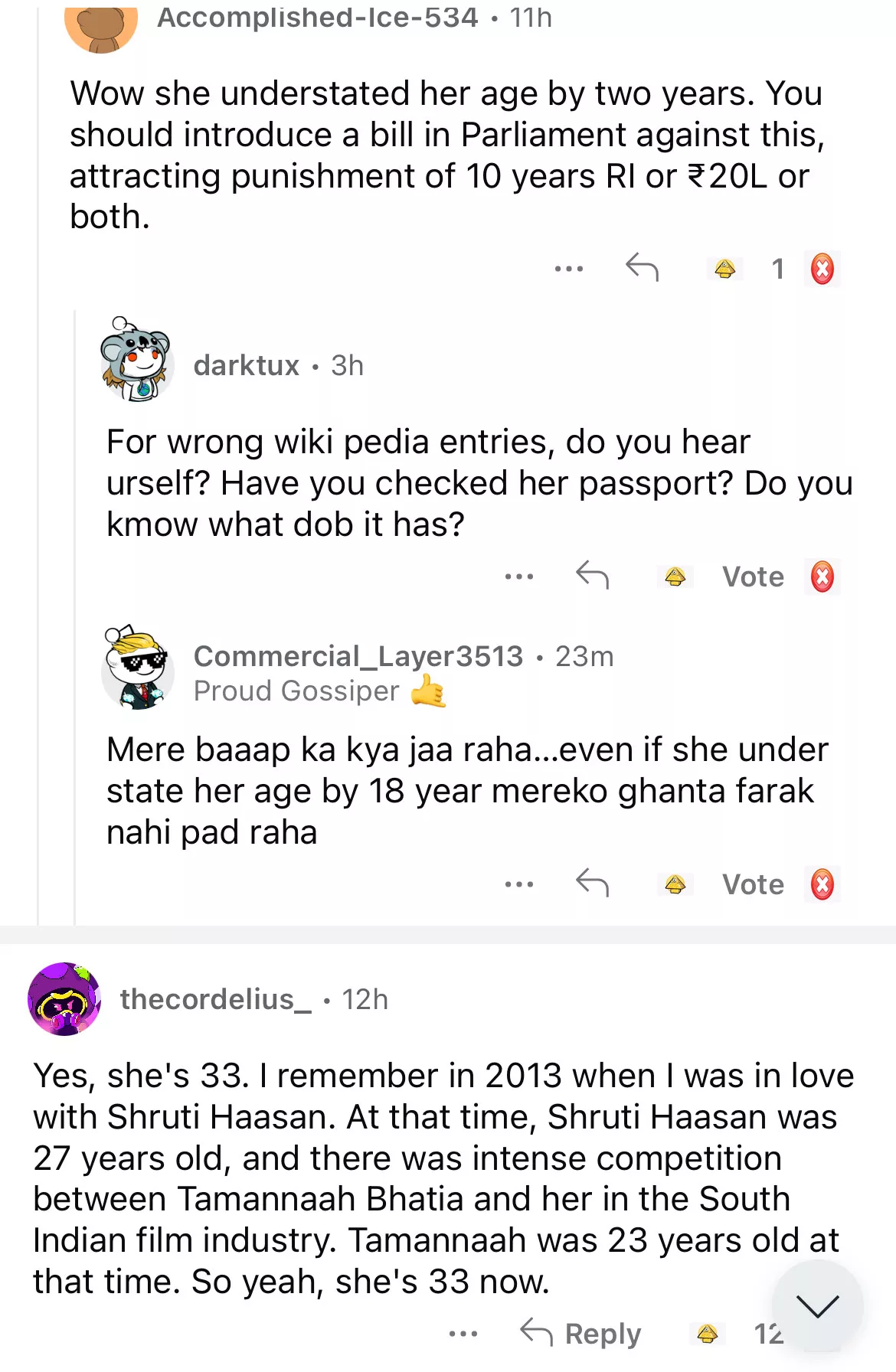896x1372 pixels.
Task: Upvote Commercial_Layer3513's comment
Action: (675, 884)
